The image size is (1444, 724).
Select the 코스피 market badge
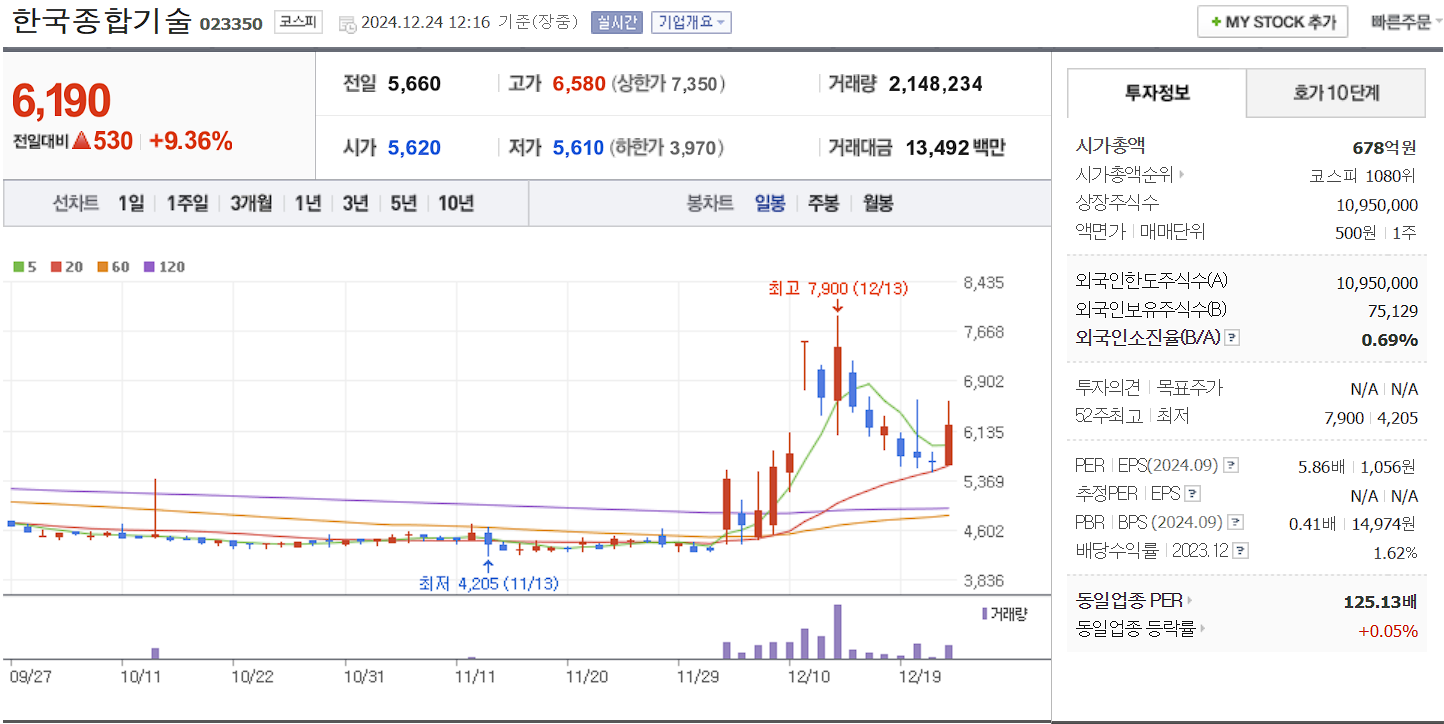[297, 22]
